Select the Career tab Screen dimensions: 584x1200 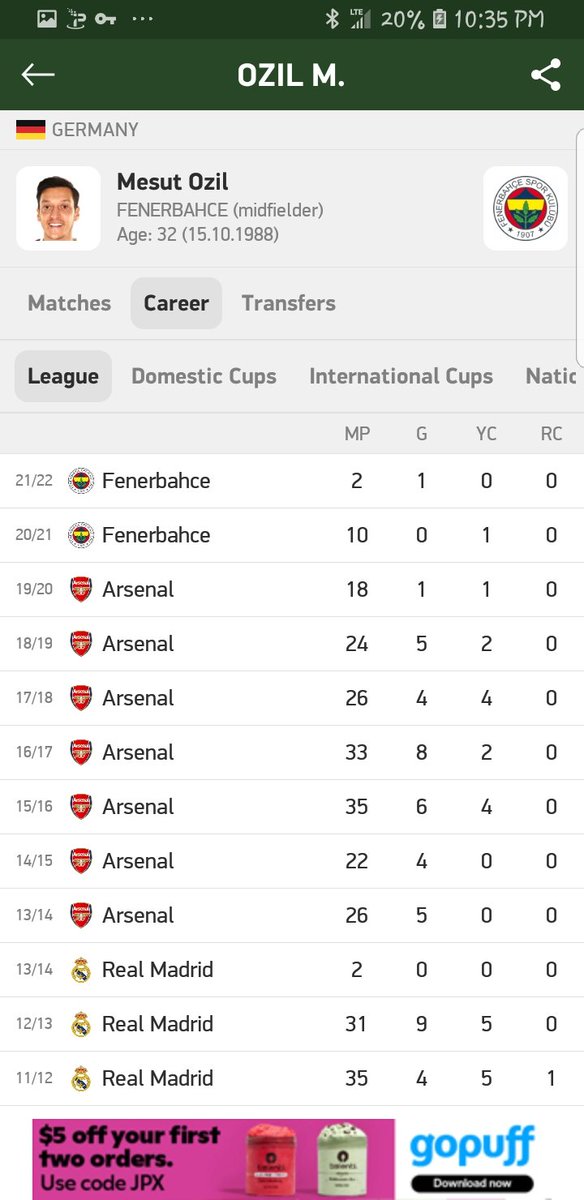tap(176, 303)
